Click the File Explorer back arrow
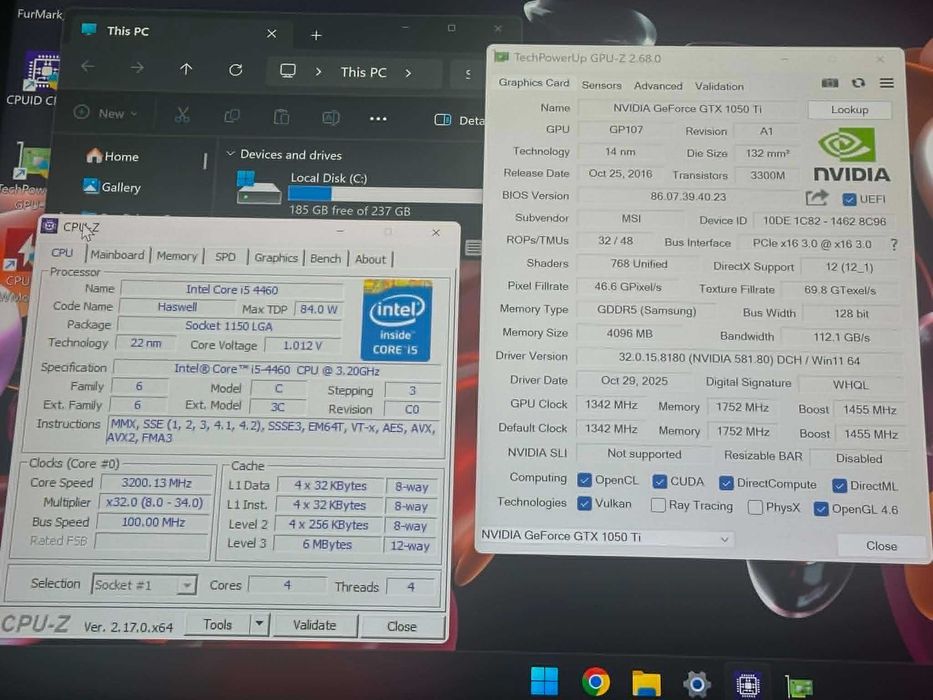This screenshot has width=933, height=700. coord(88,67)
